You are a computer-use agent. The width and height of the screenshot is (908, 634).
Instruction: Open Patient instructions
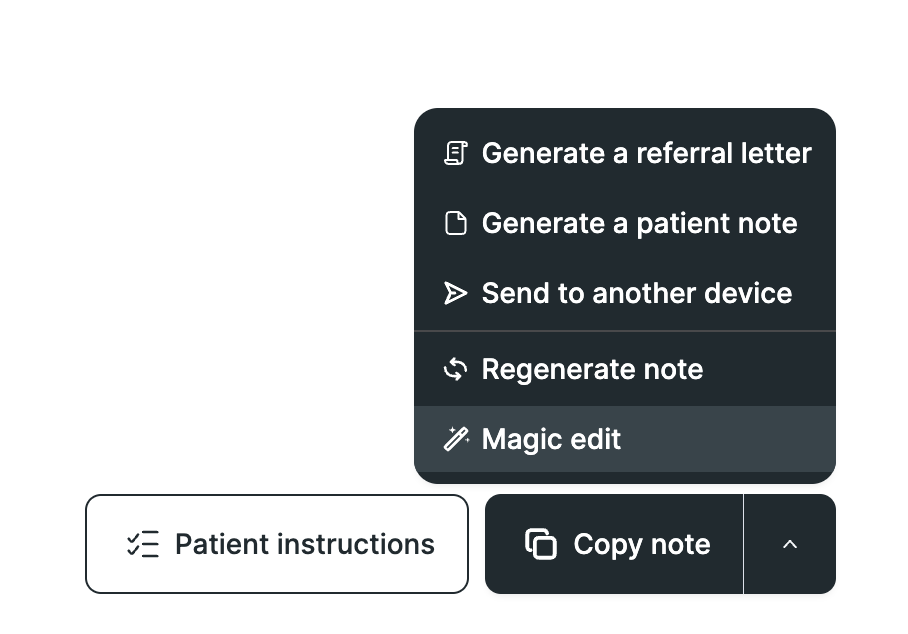click(x=277, y=544)
